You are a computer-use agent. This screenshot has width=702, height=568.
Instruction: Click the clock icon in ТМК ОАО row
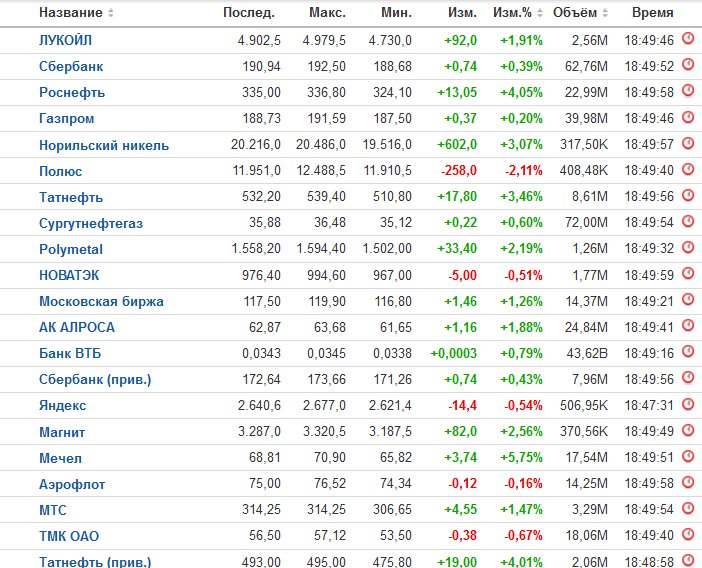coord(688,534)
